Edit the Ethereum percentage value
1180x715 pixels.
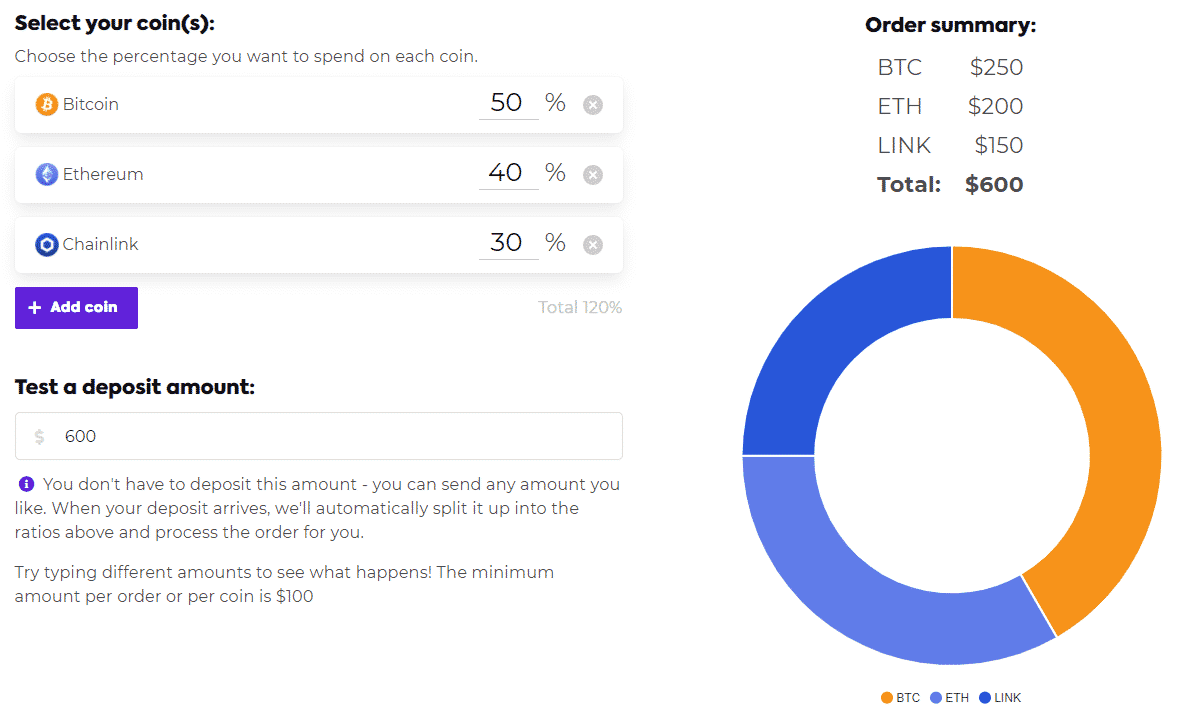coord(507,173)
